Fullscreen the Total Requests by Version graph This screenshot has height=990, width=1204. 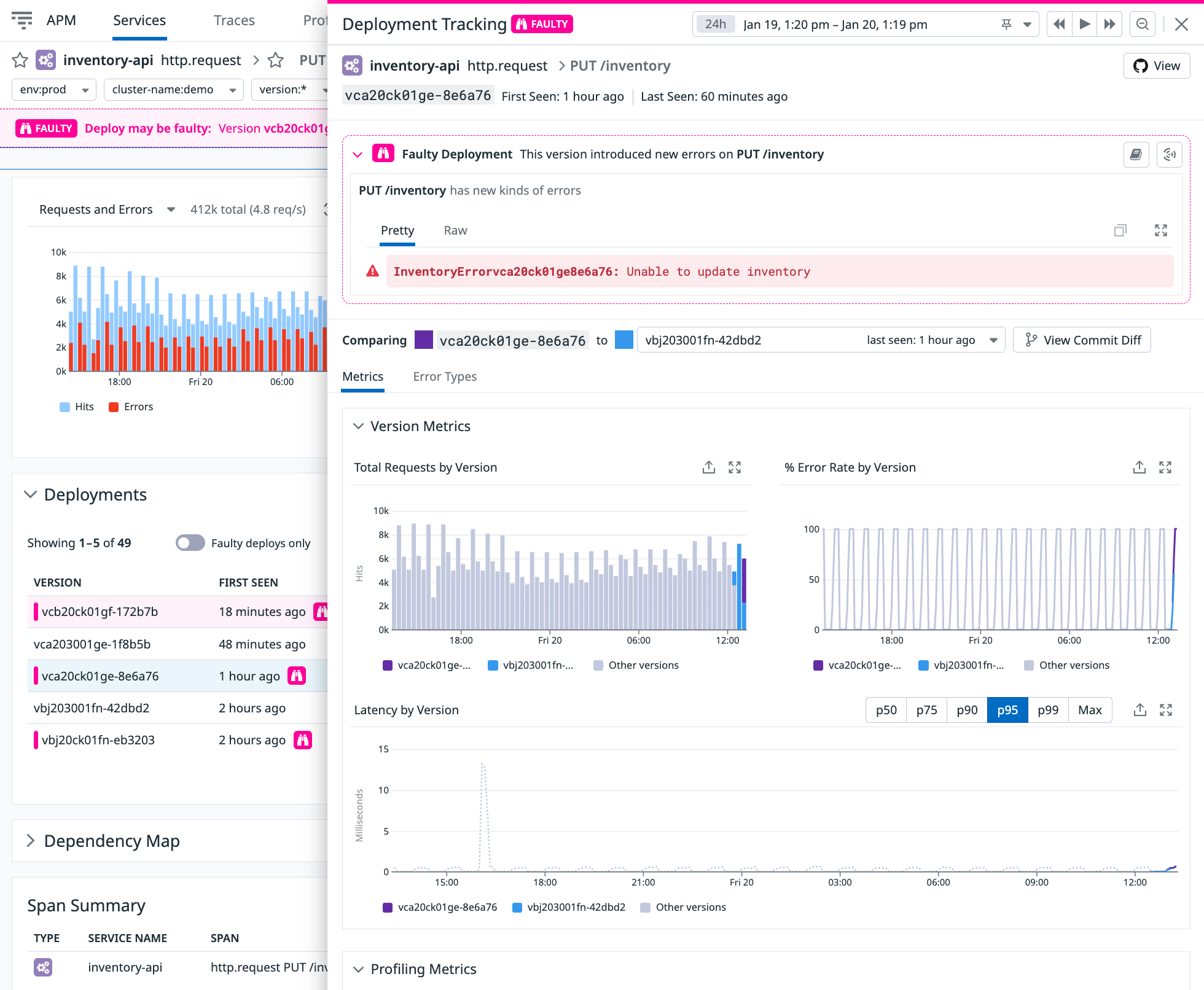click(x=735, y=467)
